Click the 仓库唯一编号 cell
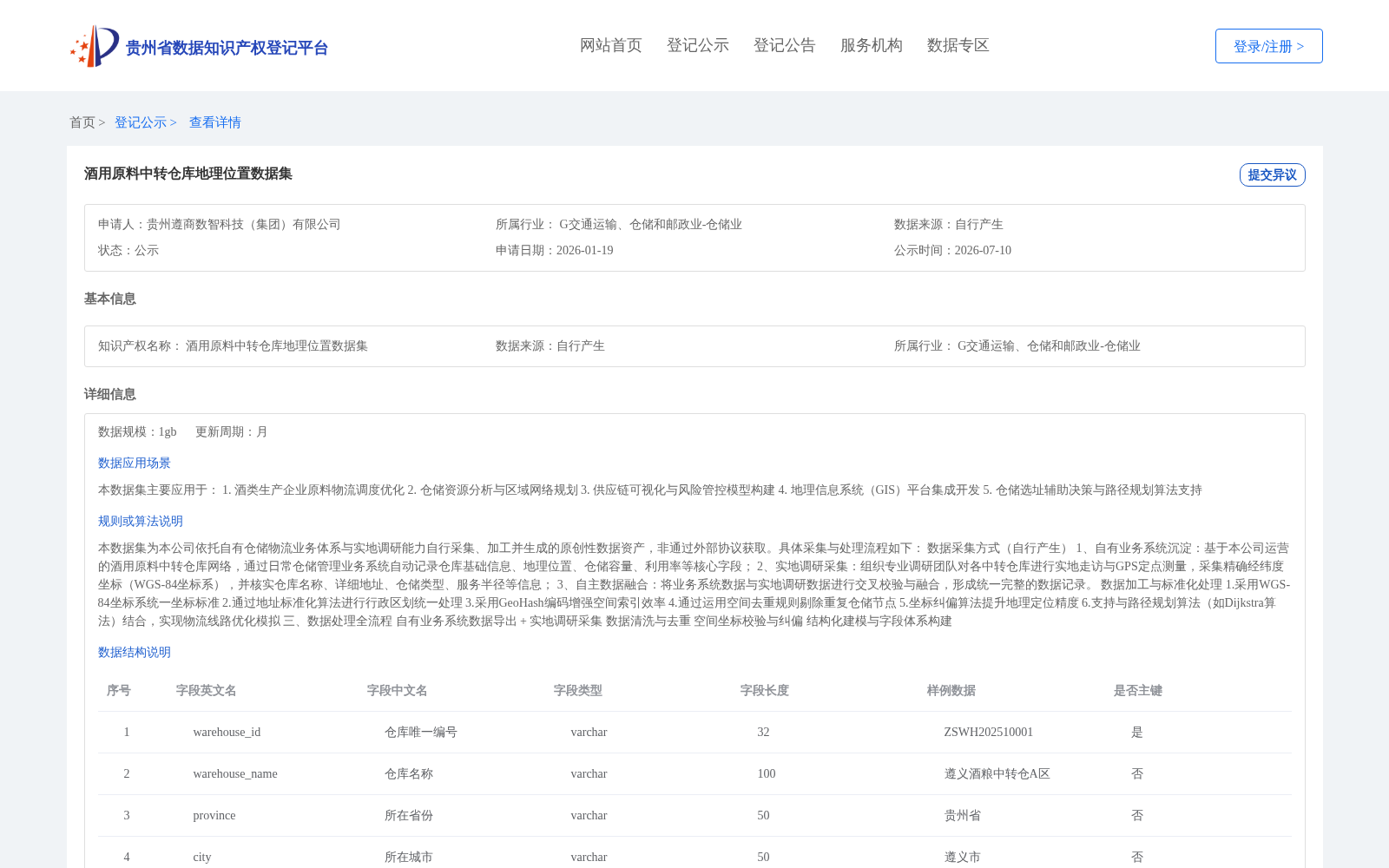Viewport: 1389px width, 868px height. click(x=421, y=732)
